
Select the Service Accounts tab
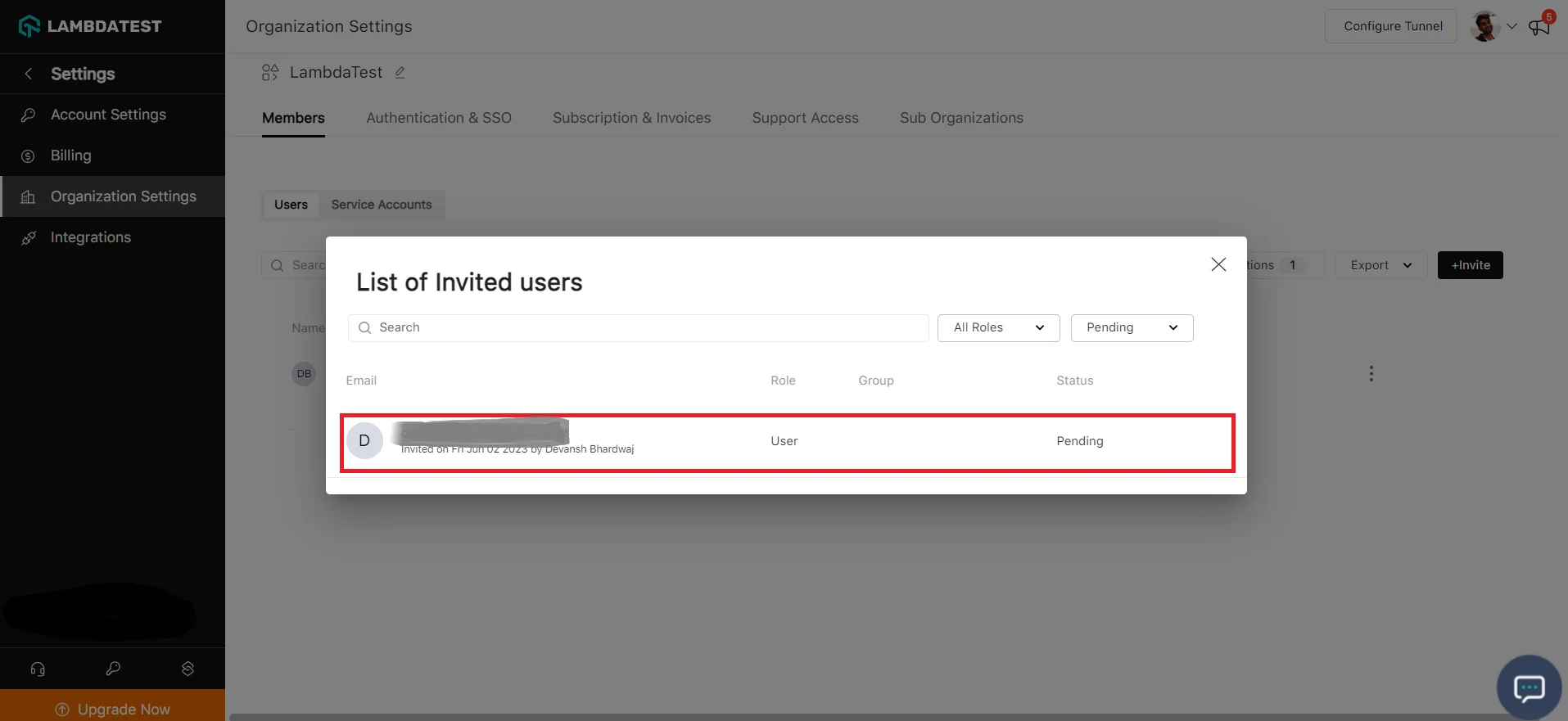point(381,205)
